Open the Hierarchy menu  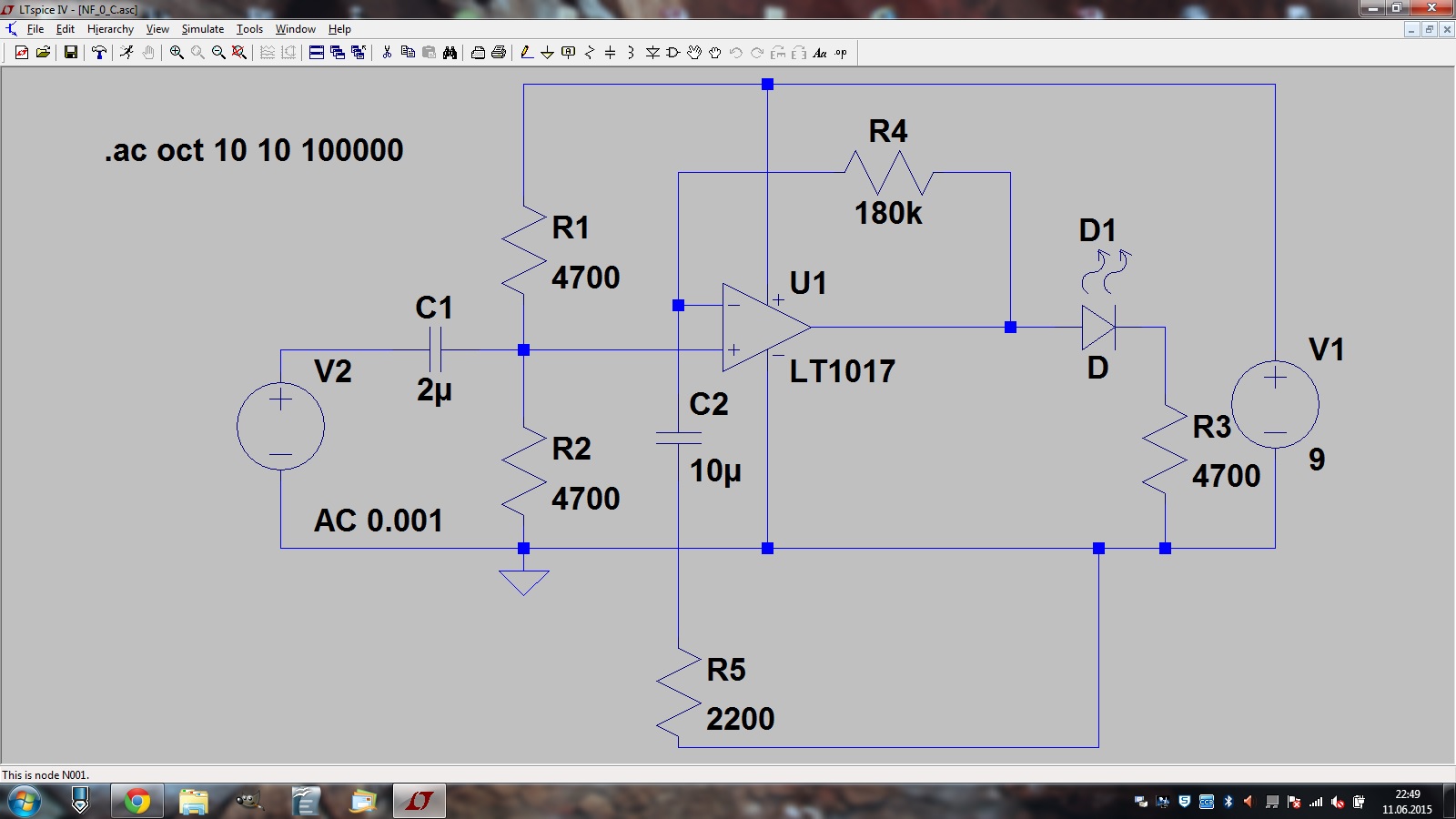pyautogui.click(x=110, y=29)
